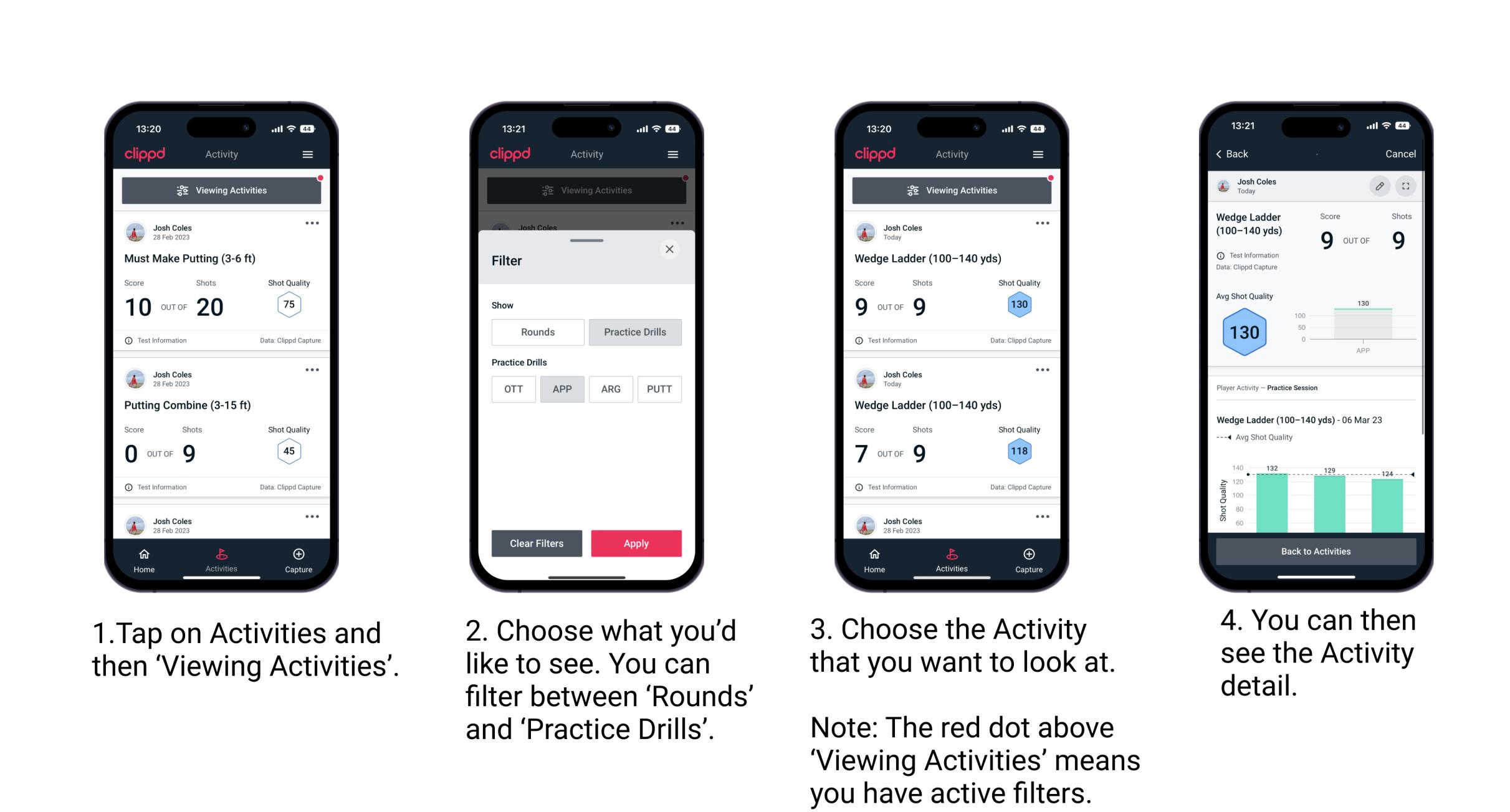This screenshot has height=812, width=1510.
Task: Select 'Practice Drills' filter toggle button
Action: [x=635, y=332]
